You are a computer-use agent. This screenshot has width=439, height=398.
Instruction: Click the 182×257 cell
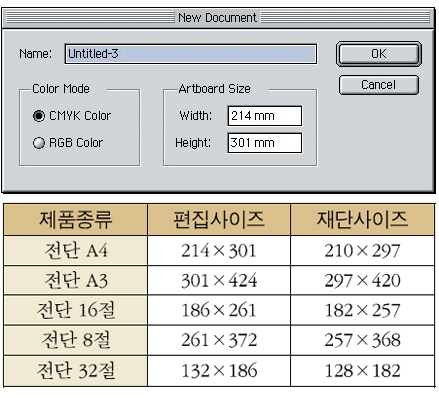point(362,310)
